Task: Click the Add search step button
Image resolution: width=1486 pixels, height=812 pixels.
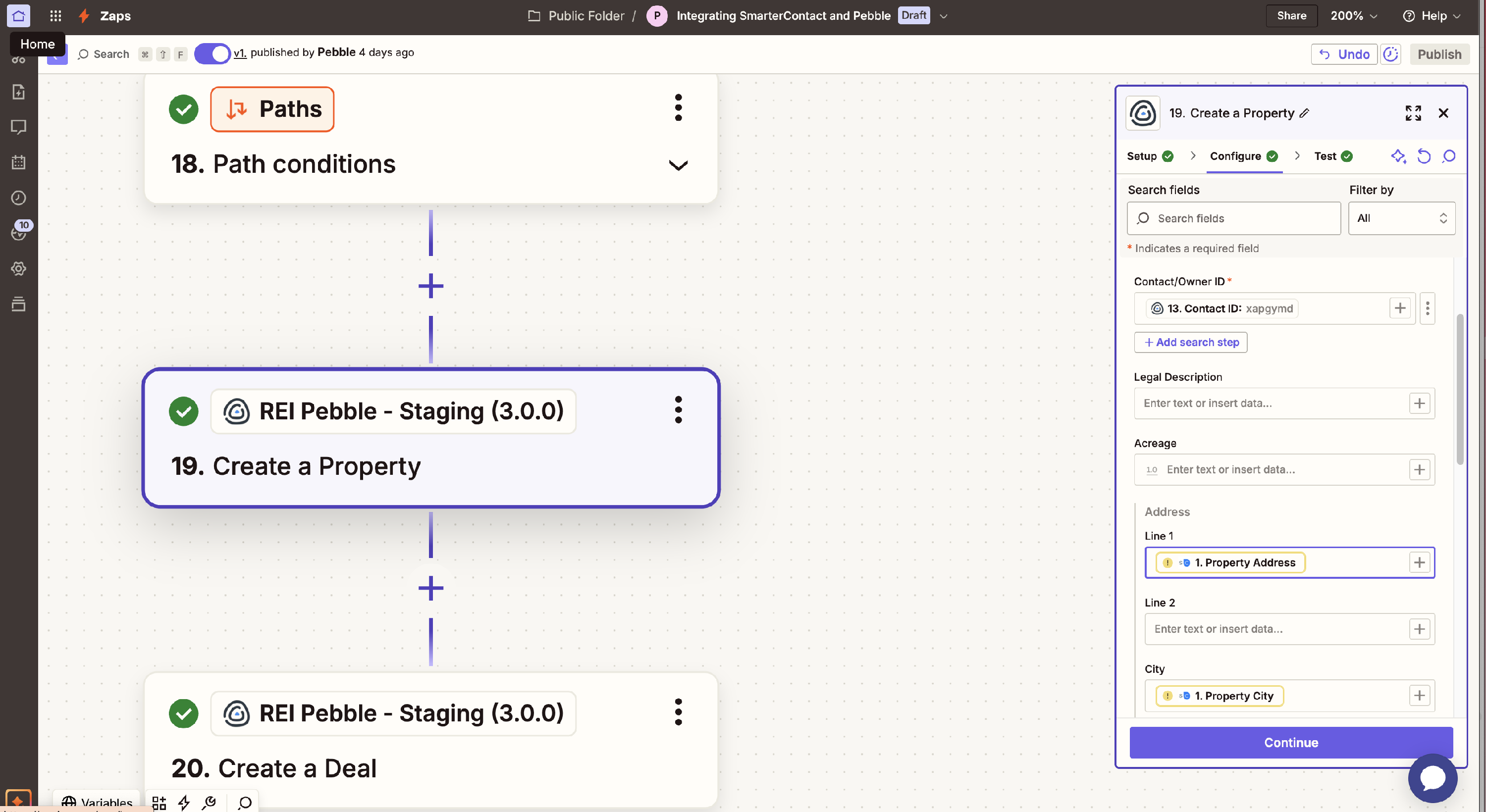Action: [1190, 342]
